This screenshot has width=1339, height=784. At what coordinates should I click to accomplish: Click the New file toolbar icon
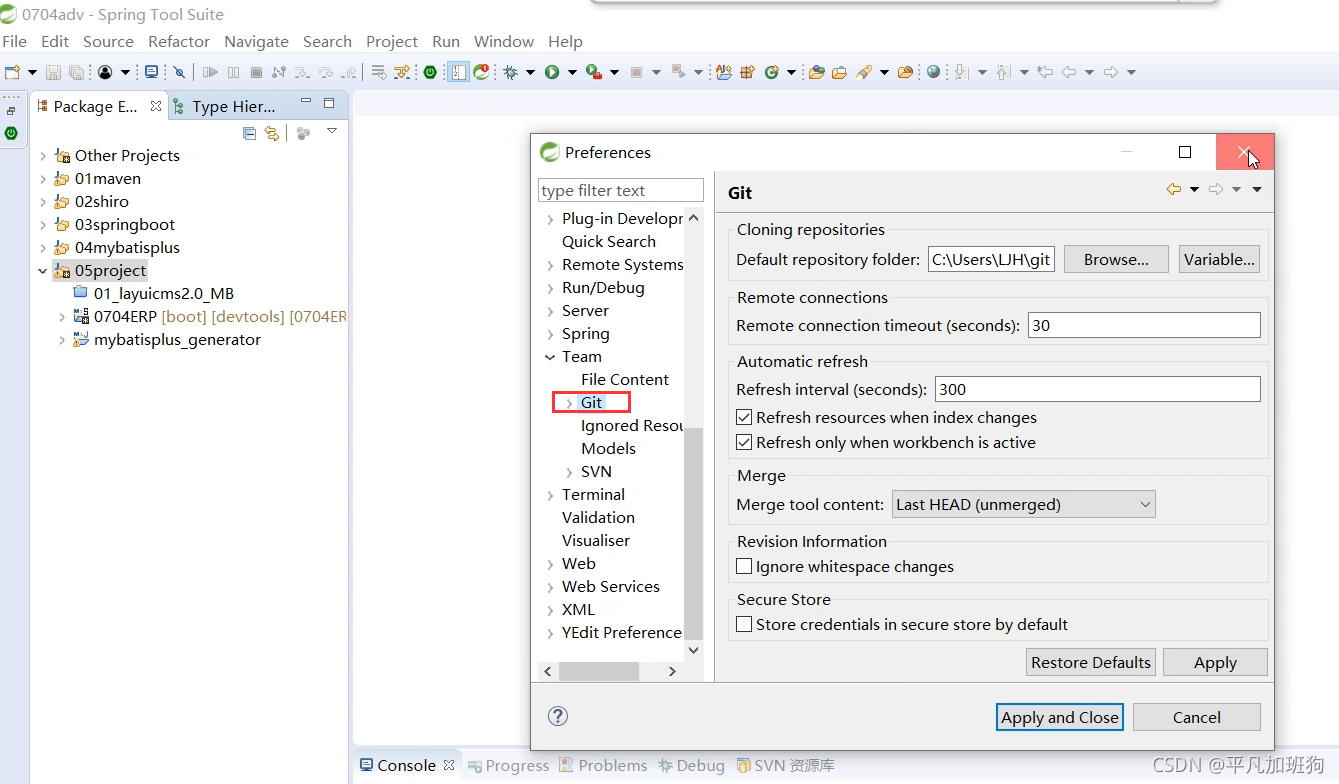[12, 72]
